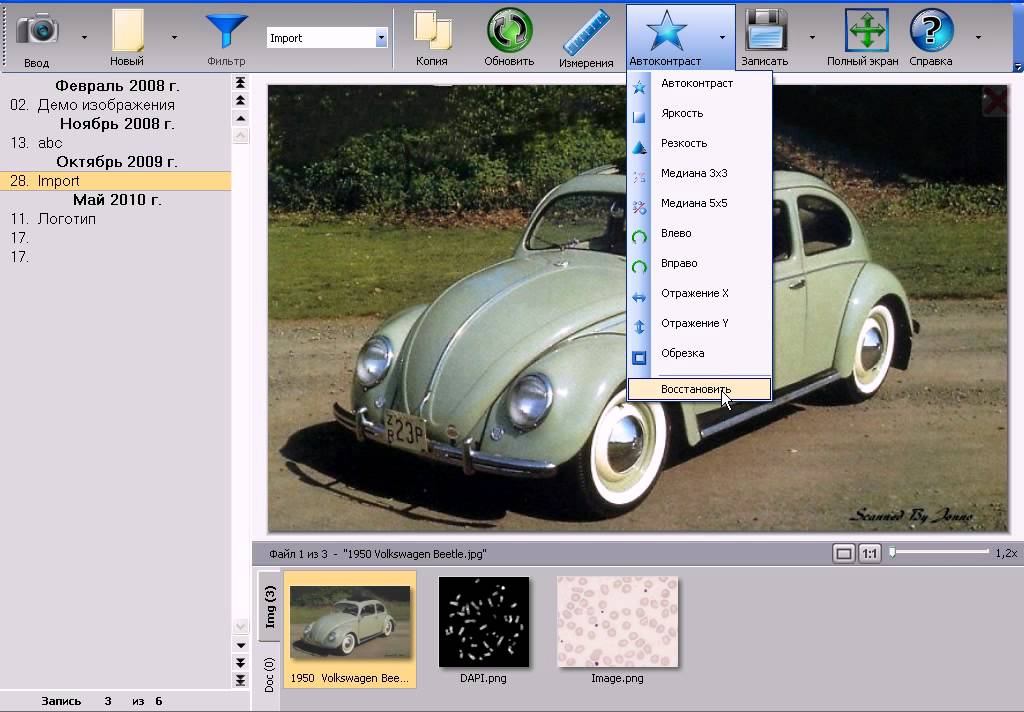Select record 02. Демо изображения

116,105
